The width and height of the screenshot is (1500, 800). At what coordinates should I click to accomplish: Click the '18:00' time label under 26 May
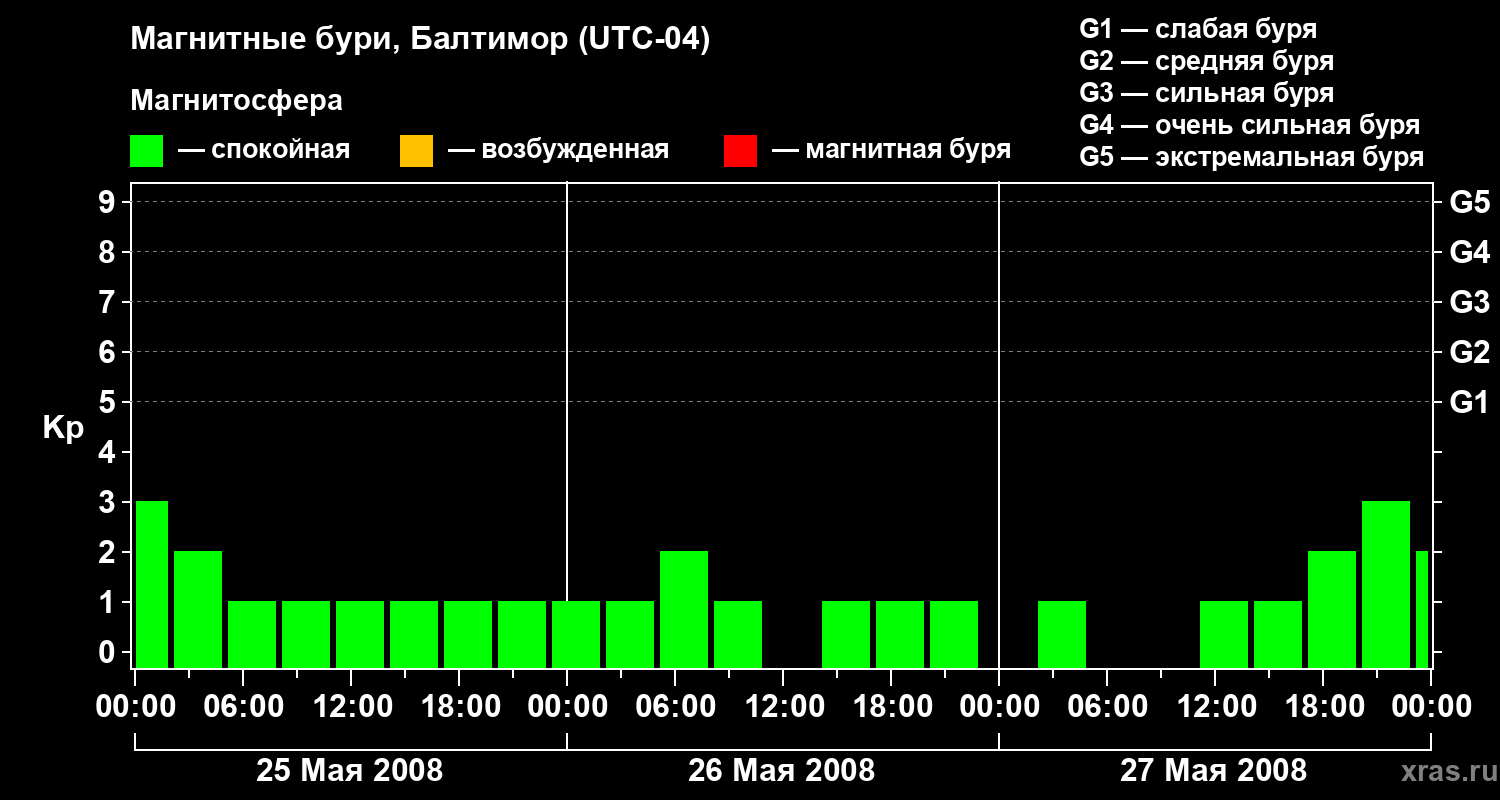(891, 707)
